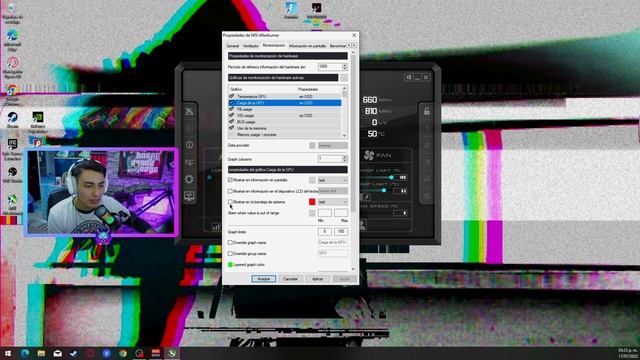This screenshot has height=360, width=640.
Task: Select the Temperatura GPU row
Action: coord(284,96)
